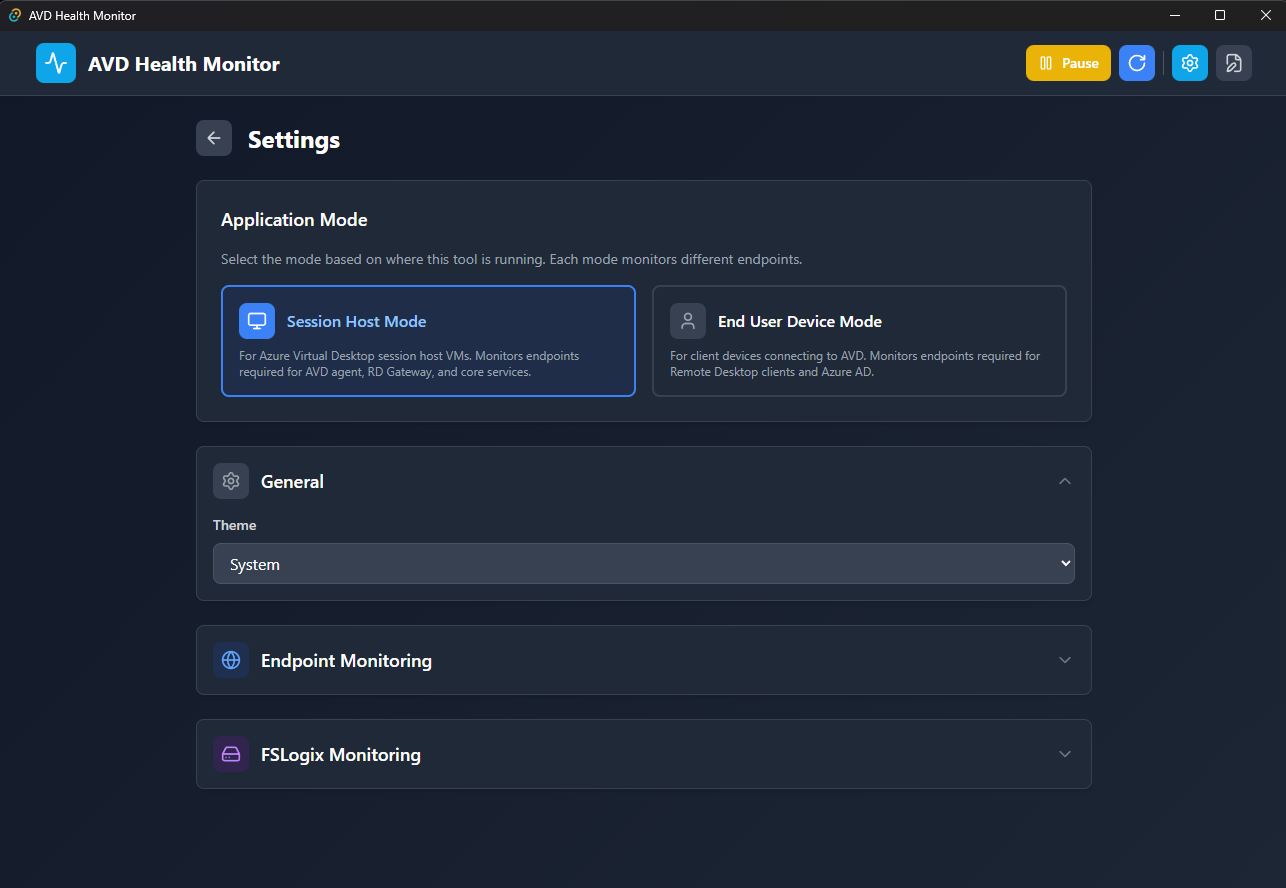The width and height of the screenshot is (1286, 888).
Task: Select Session Host Mode
Action: (428, 341)
